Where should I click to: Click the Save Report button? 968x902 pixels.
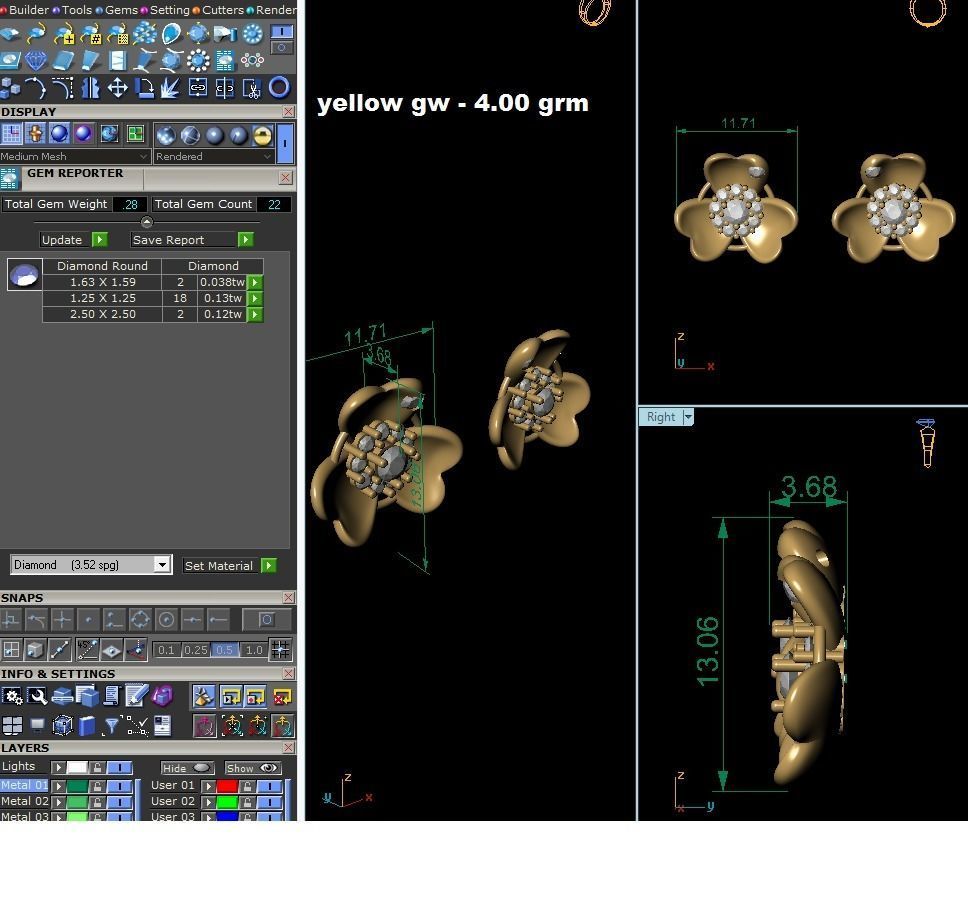click(192, 240)
